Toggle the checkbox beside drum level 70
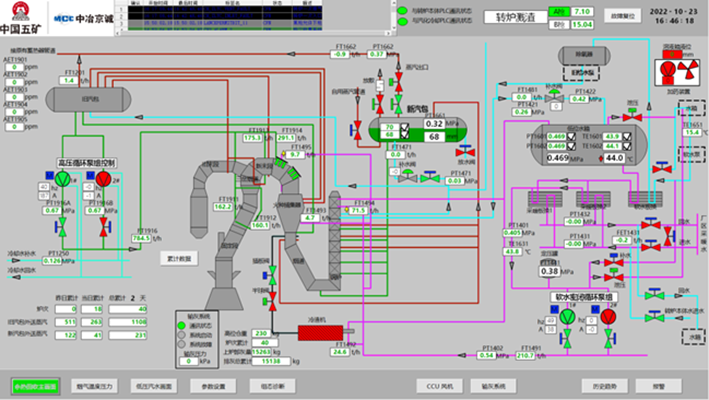Image resolution: width=709 pixels, height=400 pixels. 405,127
